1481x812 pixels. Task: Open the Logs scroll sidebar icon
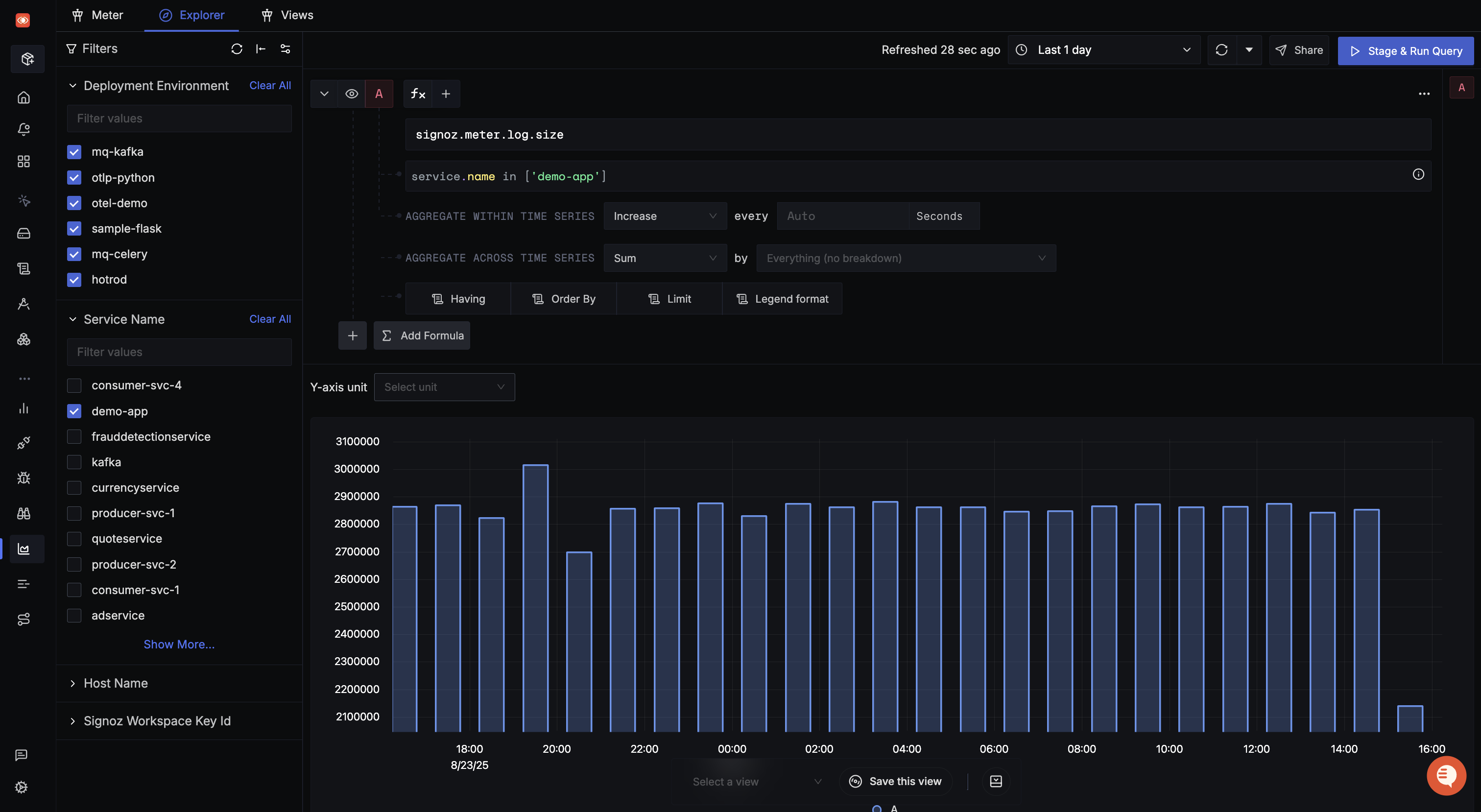[x=24, y=268]
